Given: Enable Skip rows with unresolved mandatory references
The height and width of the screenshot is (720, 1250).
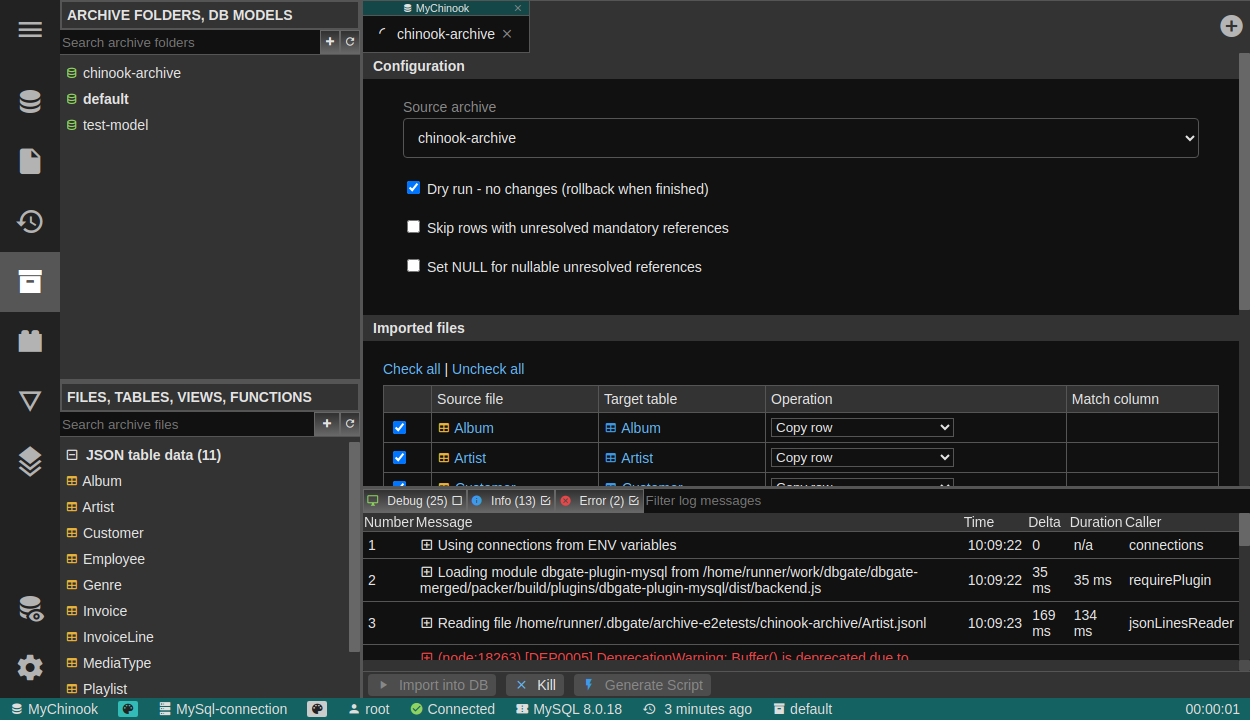Looking at the screenshot, I should [413, 227].
